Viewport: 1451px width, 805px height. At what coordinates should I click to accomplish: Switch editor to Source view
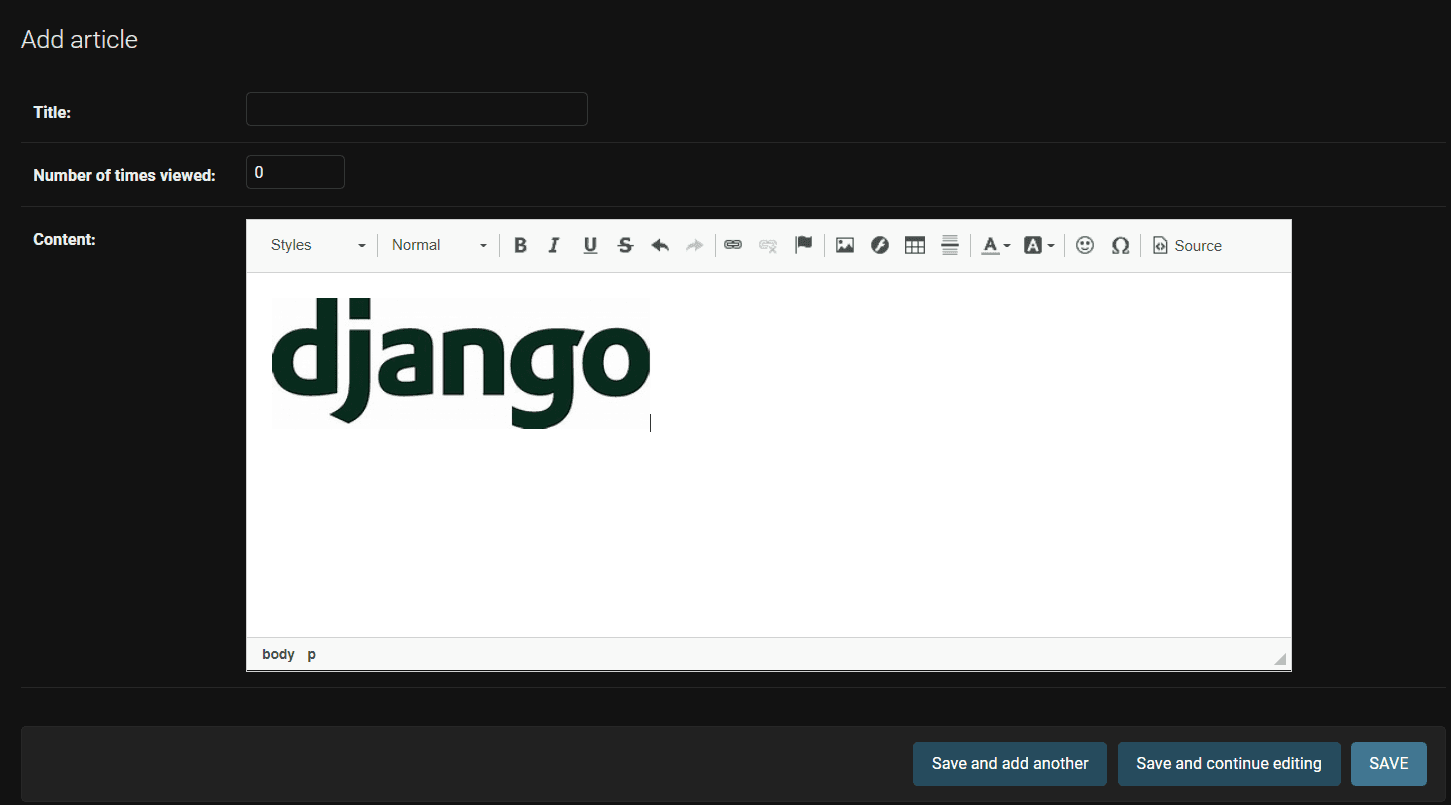coord(1187,246)
